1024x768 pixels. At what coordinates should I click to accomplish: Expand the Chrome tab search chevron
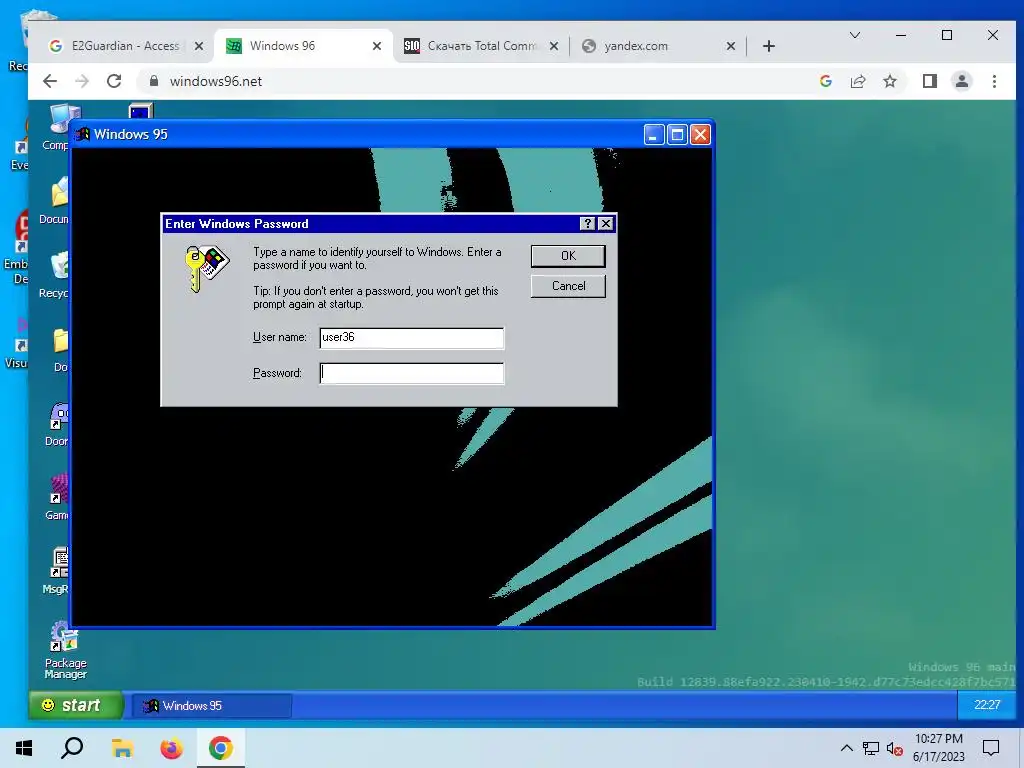(x=855, y=35)
